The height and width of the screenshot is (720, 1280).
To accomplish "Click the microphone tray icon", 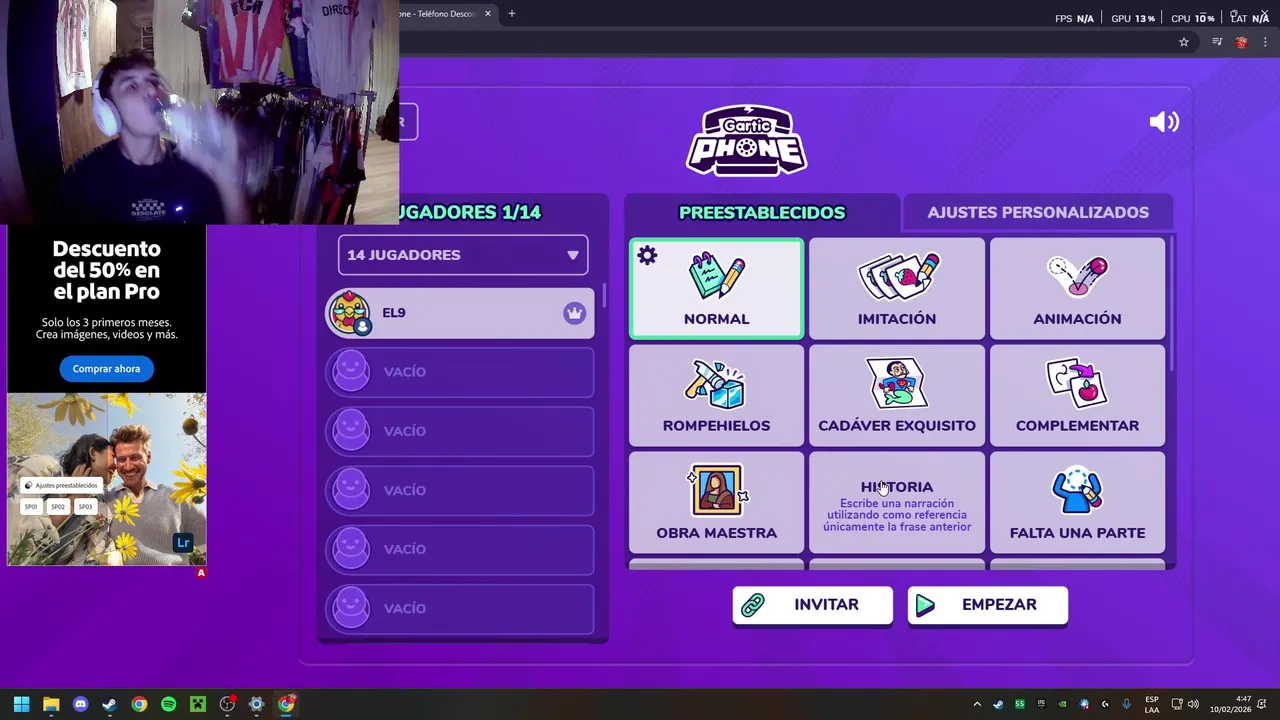I will pos(1126,704).
